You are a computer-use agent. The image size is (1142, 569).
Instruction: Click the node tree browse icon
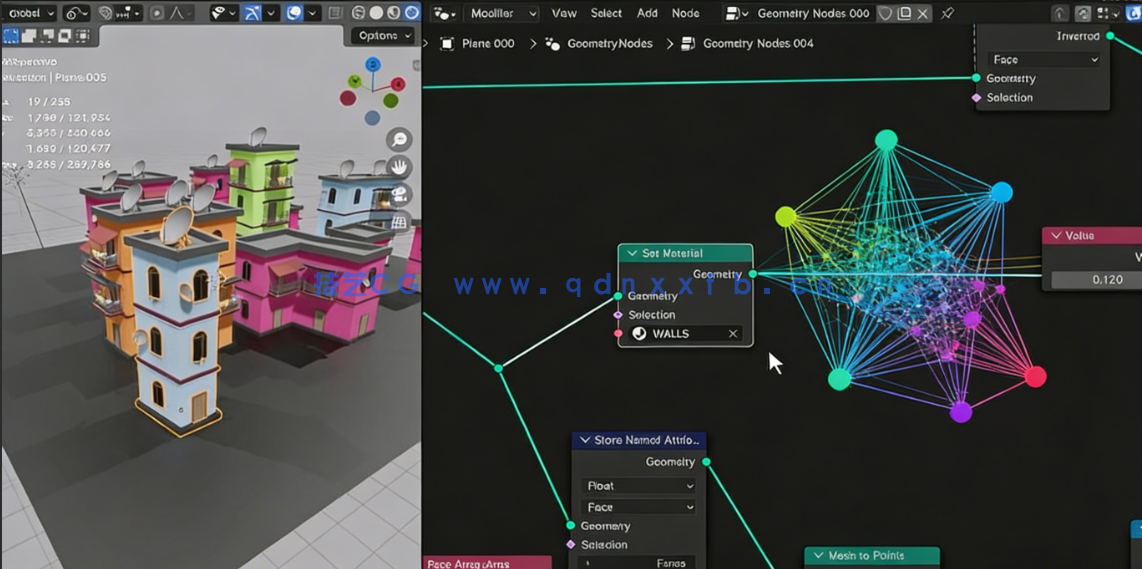pyautogui.click(x=737, y=13)
